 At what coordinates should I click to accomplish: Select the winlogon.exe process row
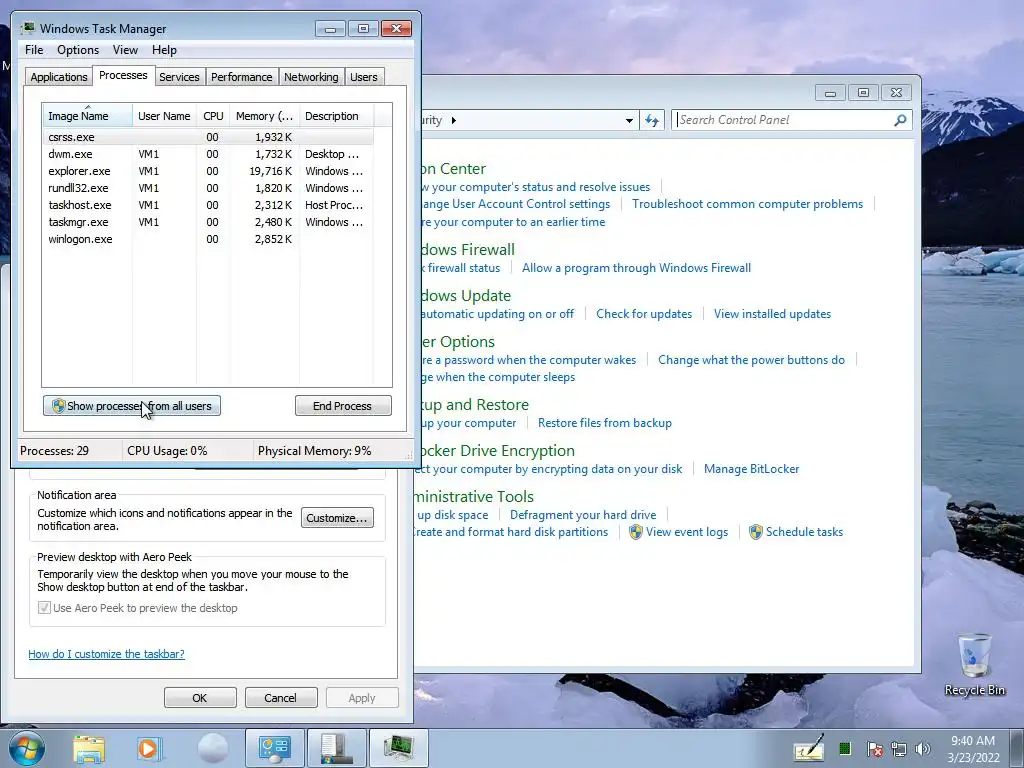click(208, 239)
